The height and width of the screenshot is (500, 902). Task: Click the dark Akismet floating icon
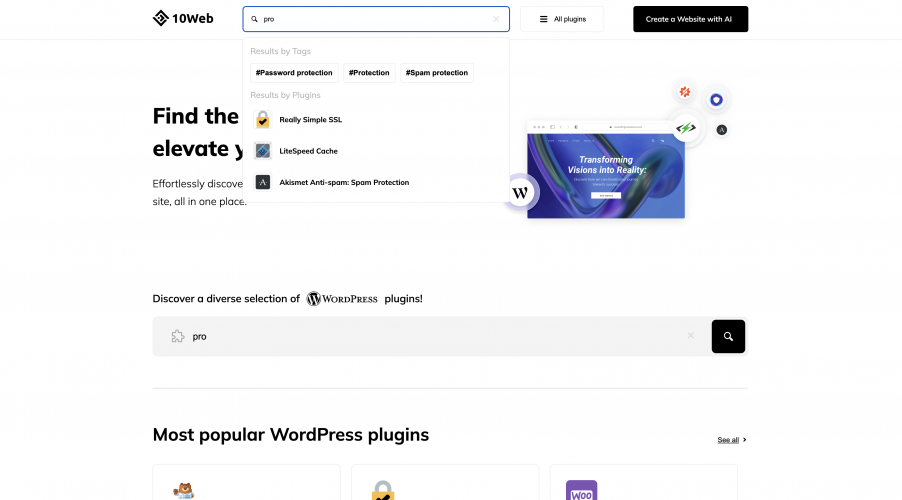721,130
